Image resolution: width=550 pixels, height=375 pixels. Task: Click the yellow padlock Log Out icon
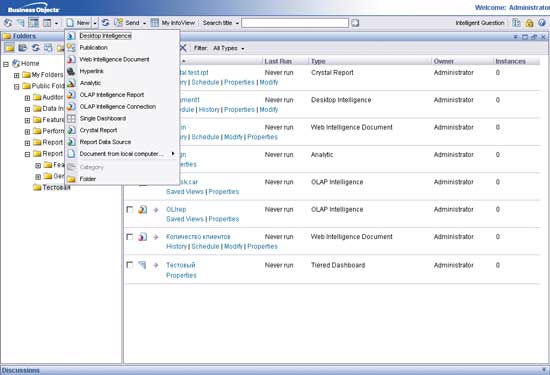tap(529, 23)
